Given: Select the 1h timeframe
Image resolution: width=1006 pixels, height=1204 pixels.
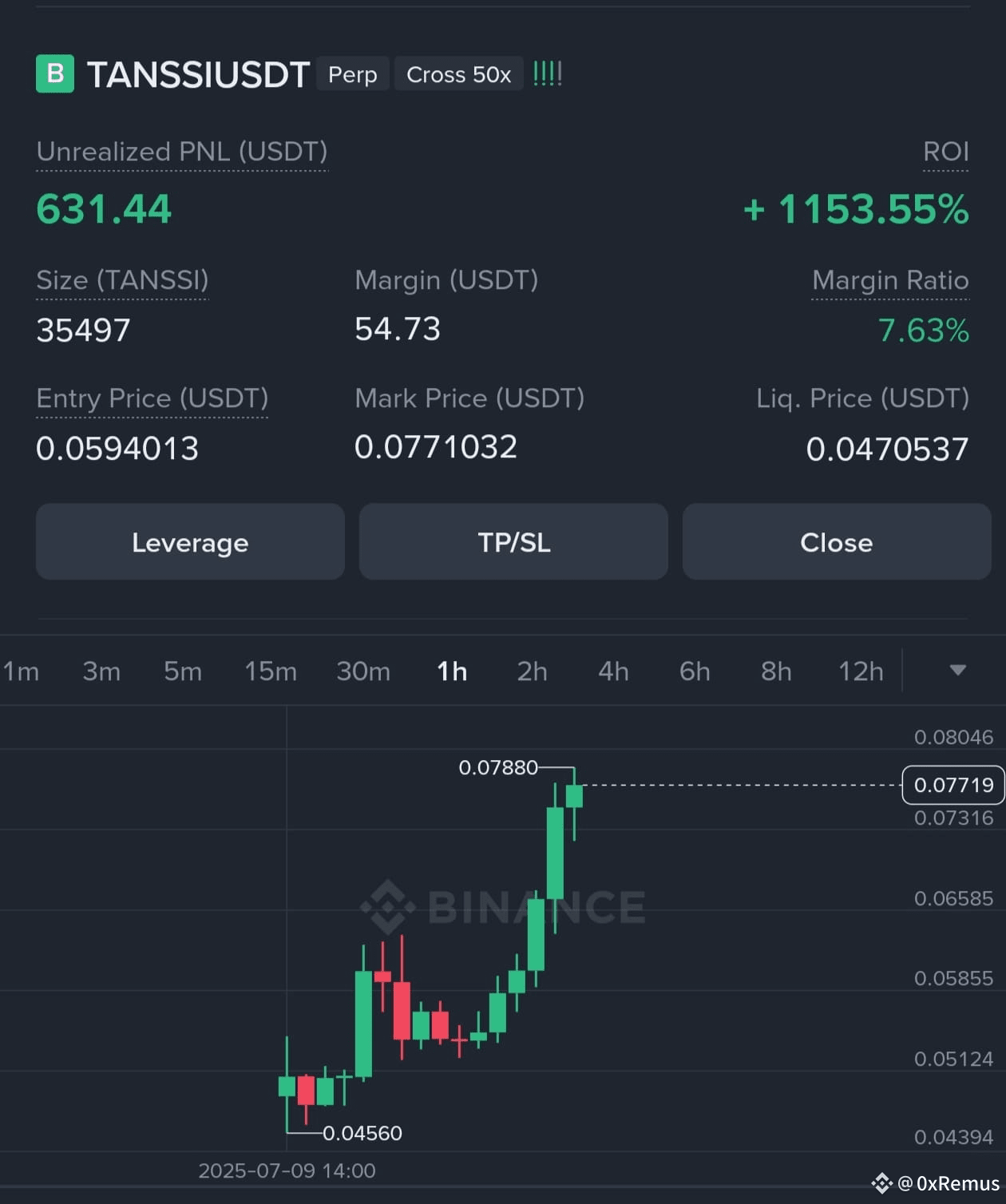Looking at the screenshot, I should point(452,671).
